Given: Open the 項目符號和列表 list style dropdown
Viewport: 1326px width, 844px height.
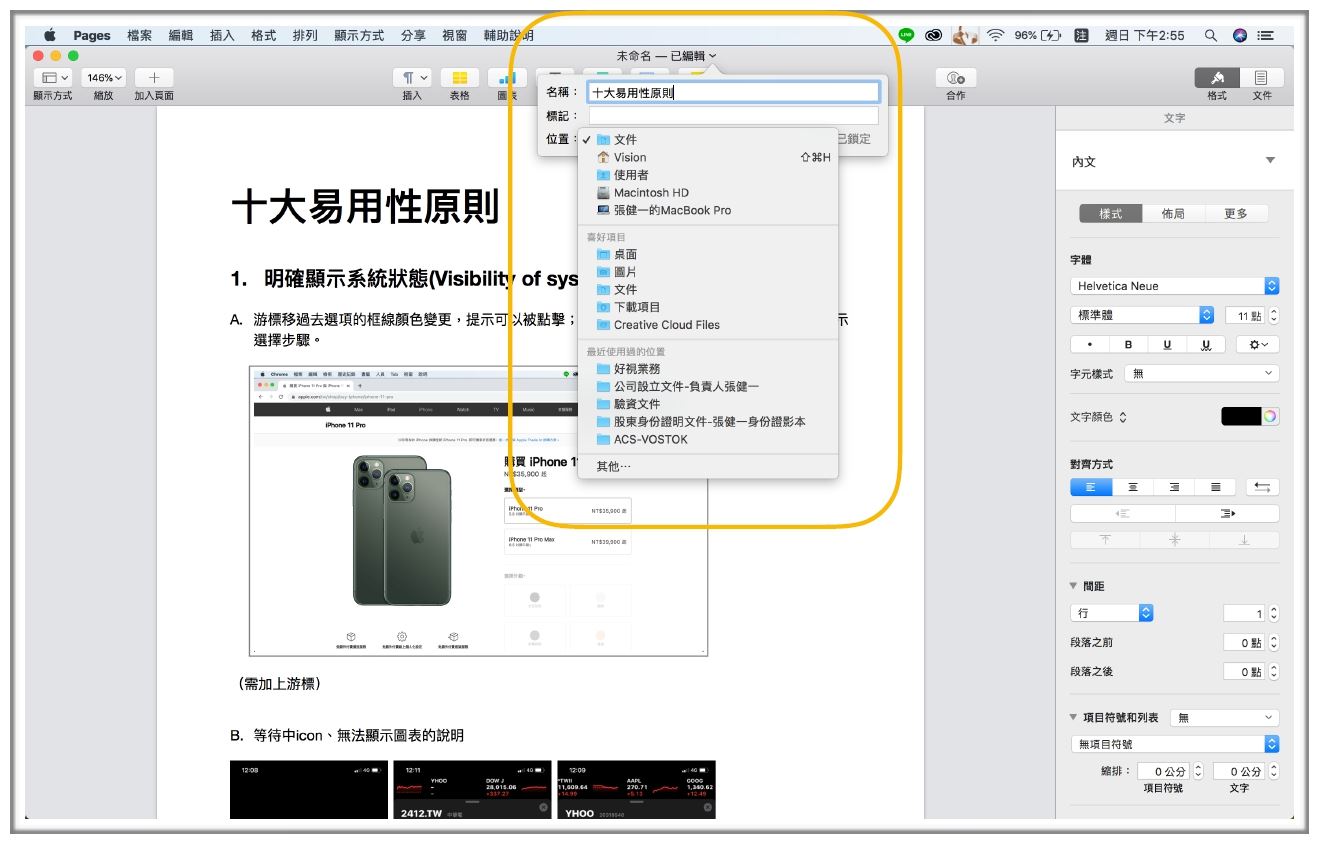Looking at the screenshot, I should pyautogui.click(x=1225, y=717).
